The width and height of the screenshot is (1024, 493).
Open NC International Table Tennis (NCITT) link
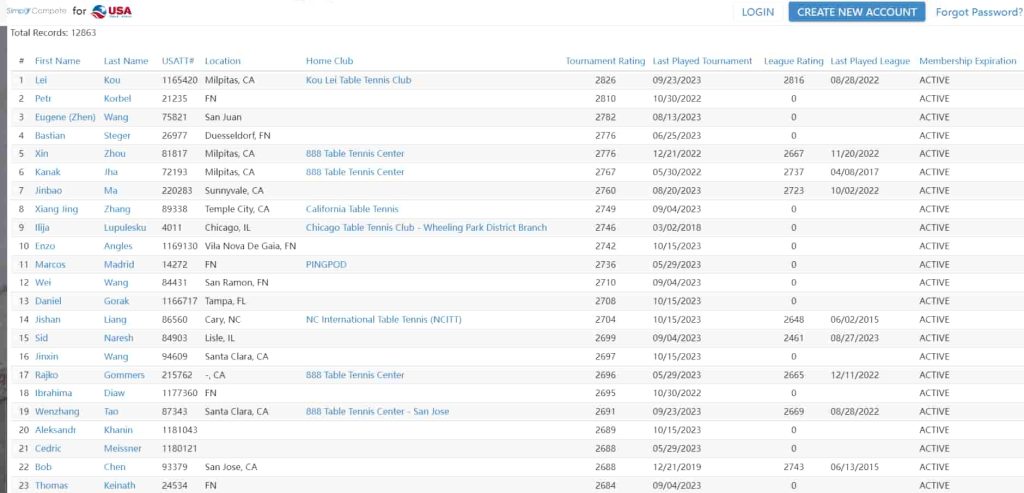point(381,320)
